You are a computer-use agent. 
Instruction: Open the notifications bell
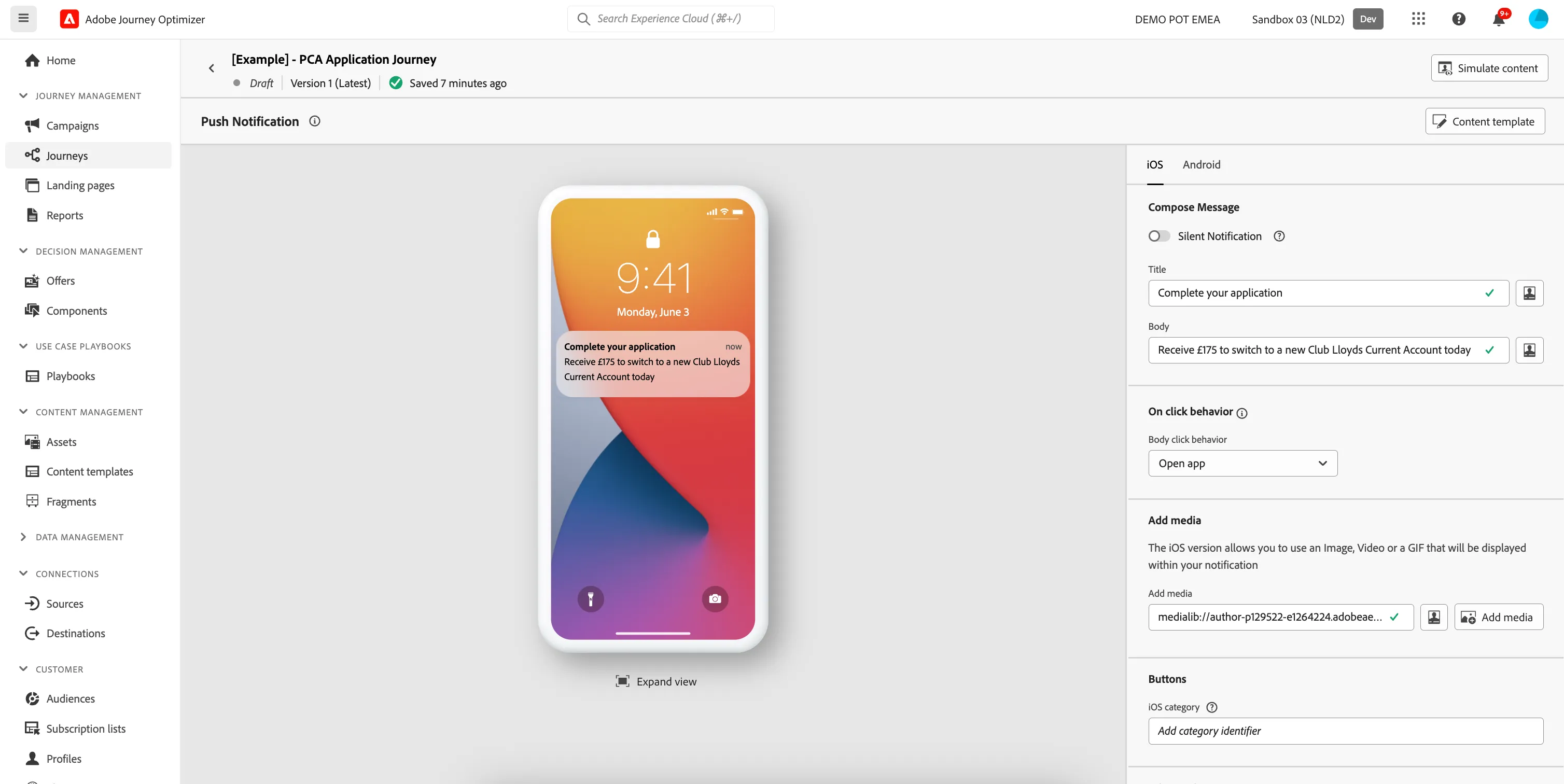(1499, 19)
